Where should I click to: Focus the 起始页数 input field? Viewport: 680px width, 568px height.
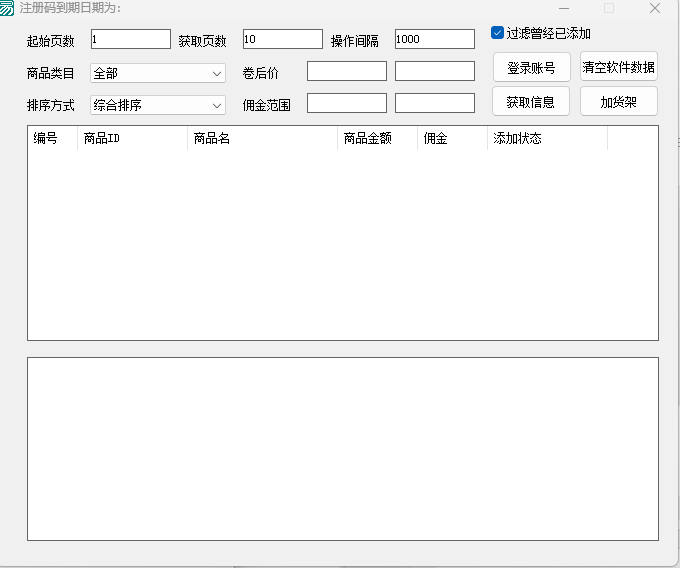(130, 39)
